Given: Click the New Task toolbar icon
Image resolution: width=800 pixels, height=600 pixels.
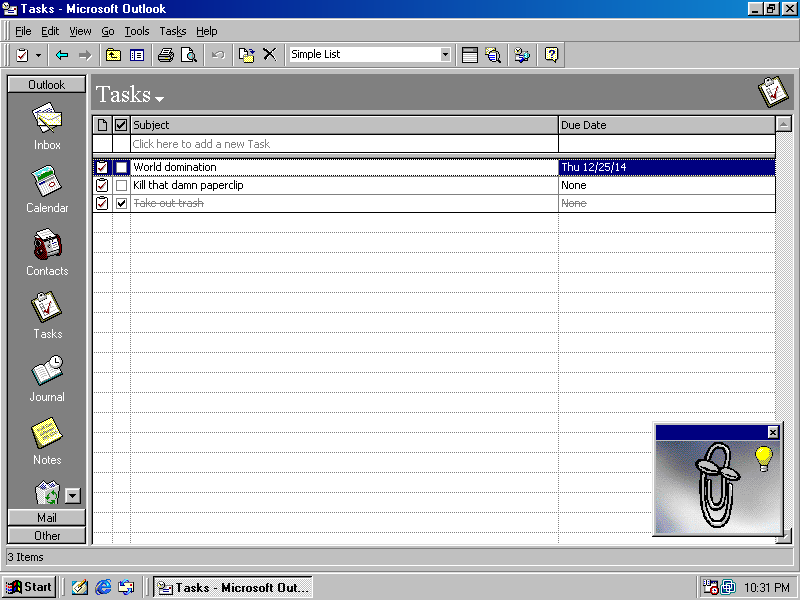Looking at the screenshot, I should tap(22, 55).
